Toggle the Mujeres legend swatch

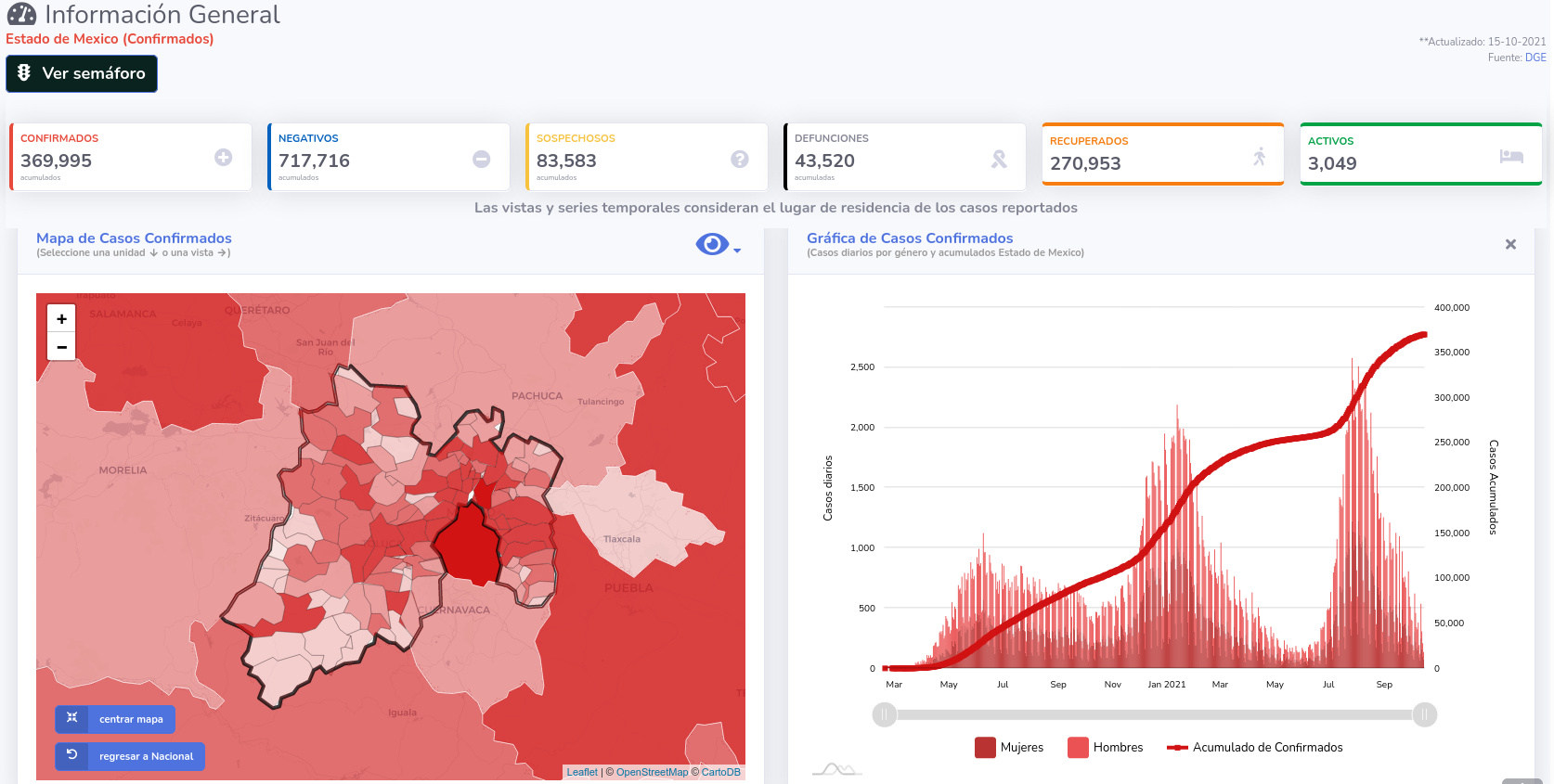click(x=985, y=748)
